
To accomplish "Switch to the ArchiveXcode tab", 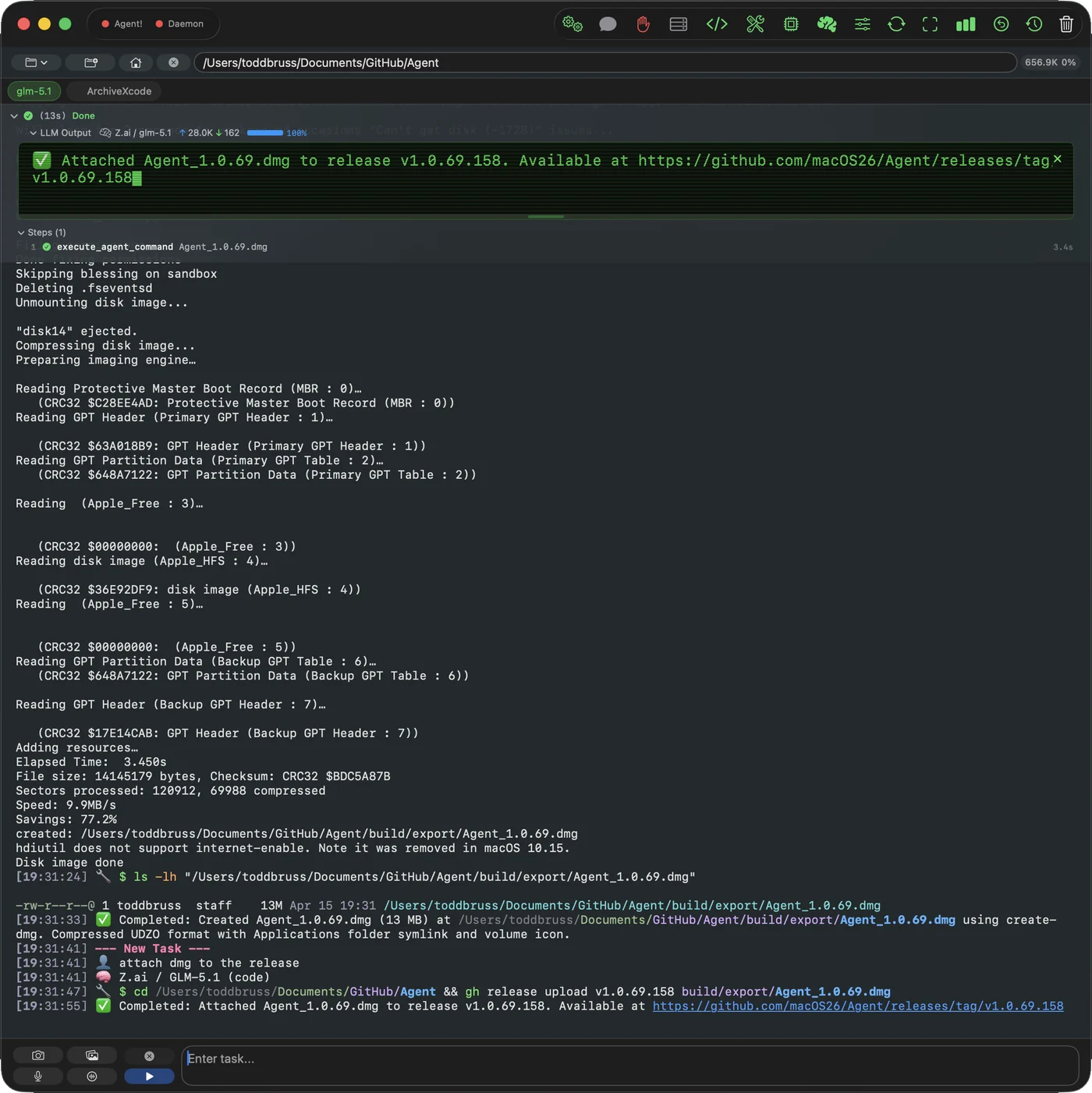I will [x=119, y=91].
